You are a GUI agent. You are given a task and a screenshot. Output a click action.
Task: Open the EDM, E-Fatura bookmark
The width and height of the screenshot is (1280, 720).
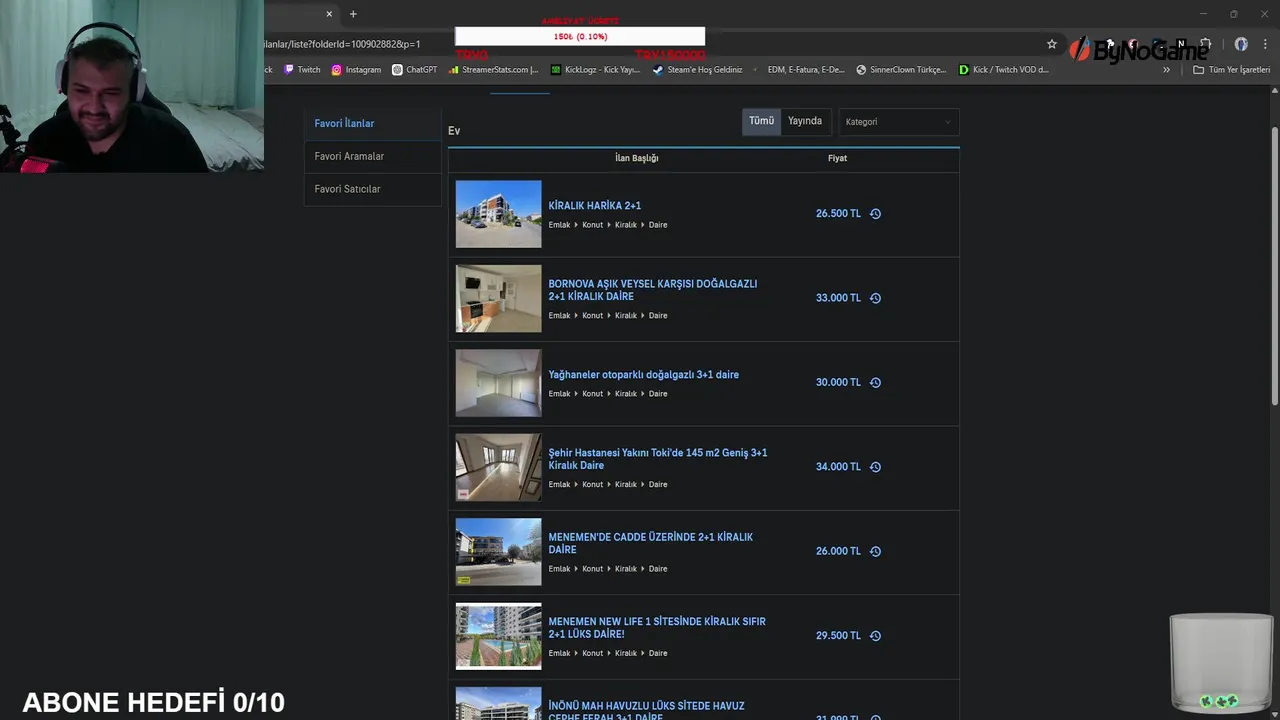[x=800, y=70]
